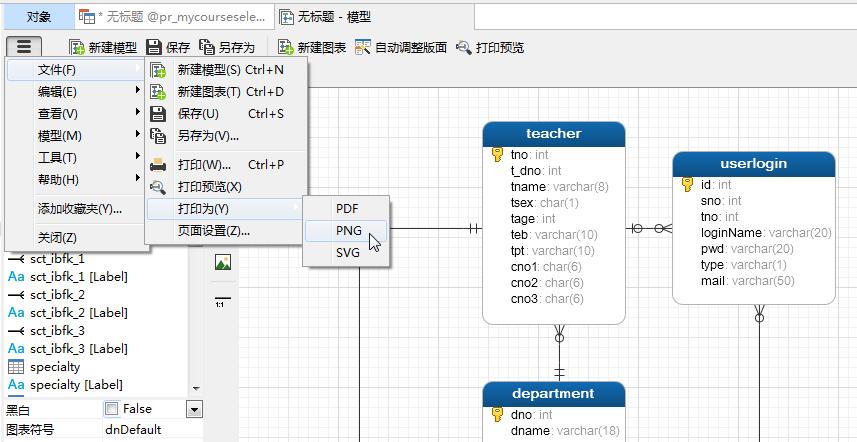Screen dimensions: 857x442
Task: Switch to the 无标题 @pr_mycoursesele... tab
Action: point(174,17)
